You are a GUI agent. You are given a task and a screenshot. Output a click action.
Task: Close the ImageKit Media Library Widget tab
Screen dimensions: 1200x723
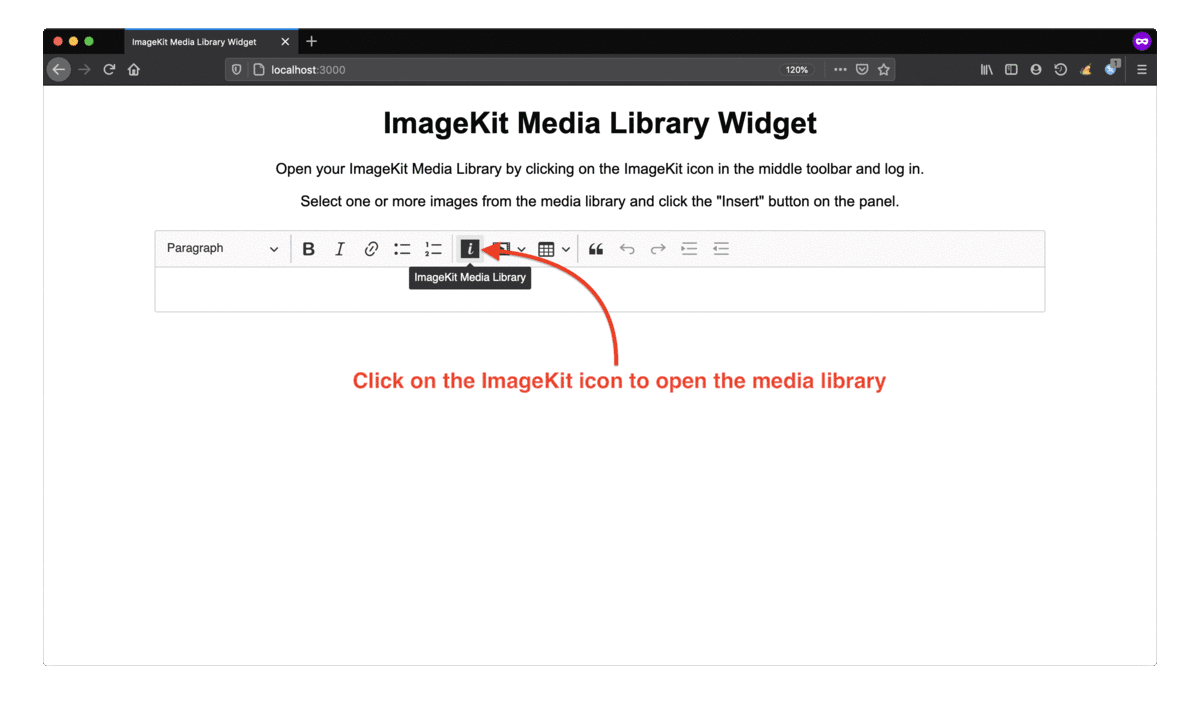[x=285, y=42]
